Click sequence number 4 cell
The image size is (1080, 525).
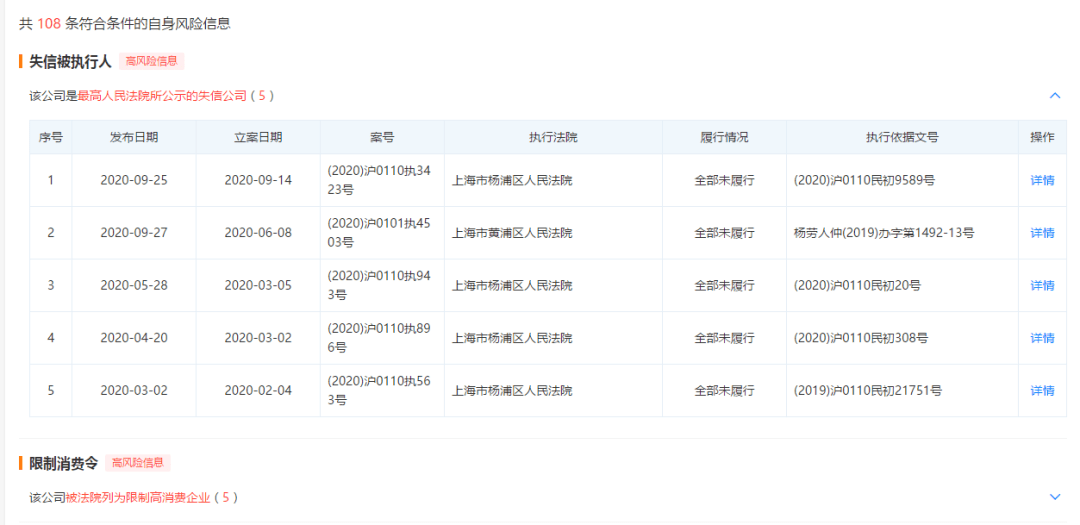50,338
